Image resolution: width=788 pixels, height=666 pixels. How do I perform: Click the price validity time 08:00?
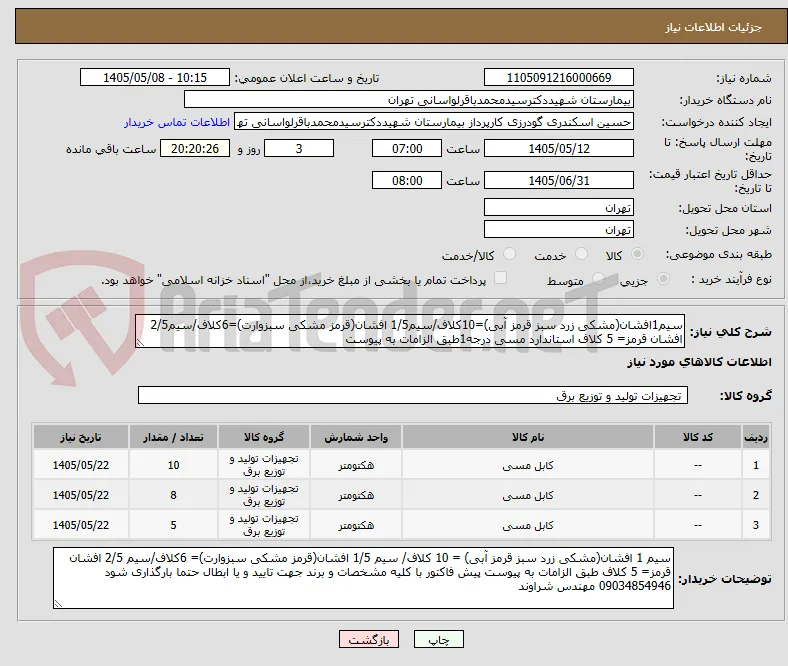click(407, 180)
